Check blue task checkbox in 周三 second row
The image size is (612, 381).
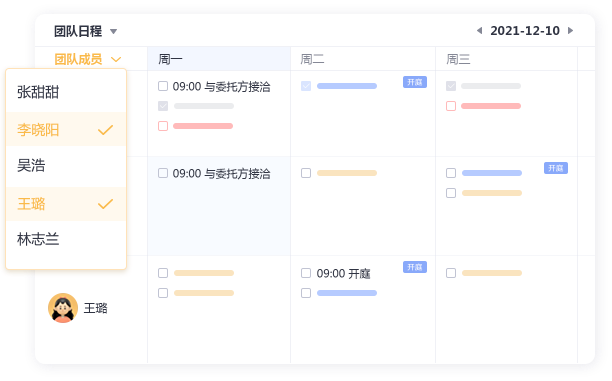click(x=451, y=173)
